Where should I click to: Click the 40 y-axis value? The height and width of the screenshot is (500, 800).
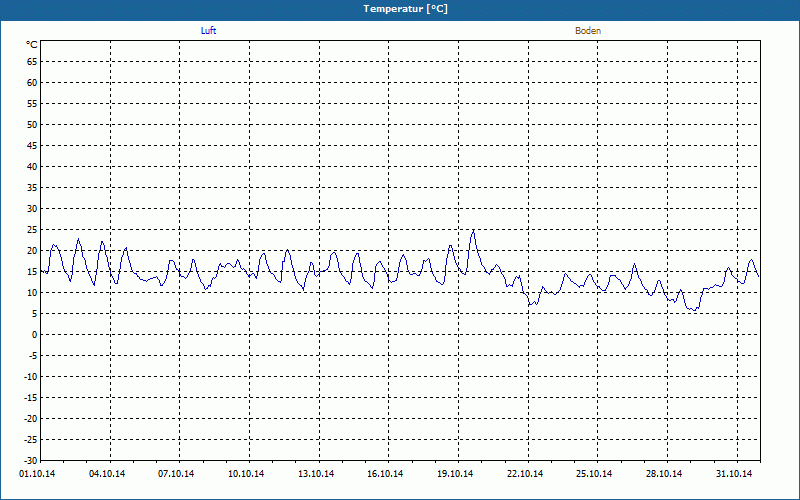(x=32, y=167)
